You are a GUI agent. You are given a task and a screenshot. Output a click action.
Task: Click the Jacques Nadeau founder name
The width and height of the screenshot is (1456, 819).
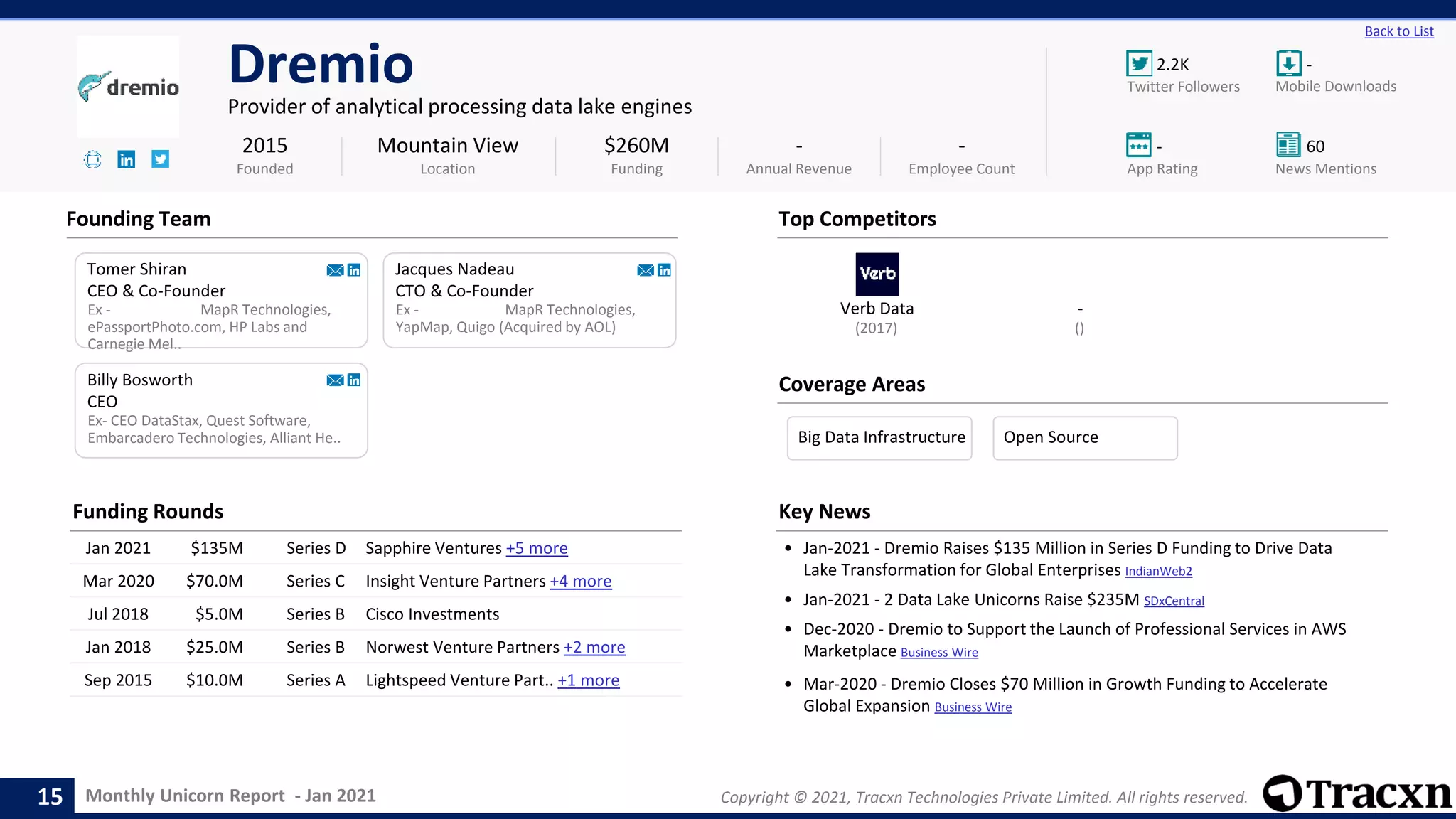[x=455, y=269]
